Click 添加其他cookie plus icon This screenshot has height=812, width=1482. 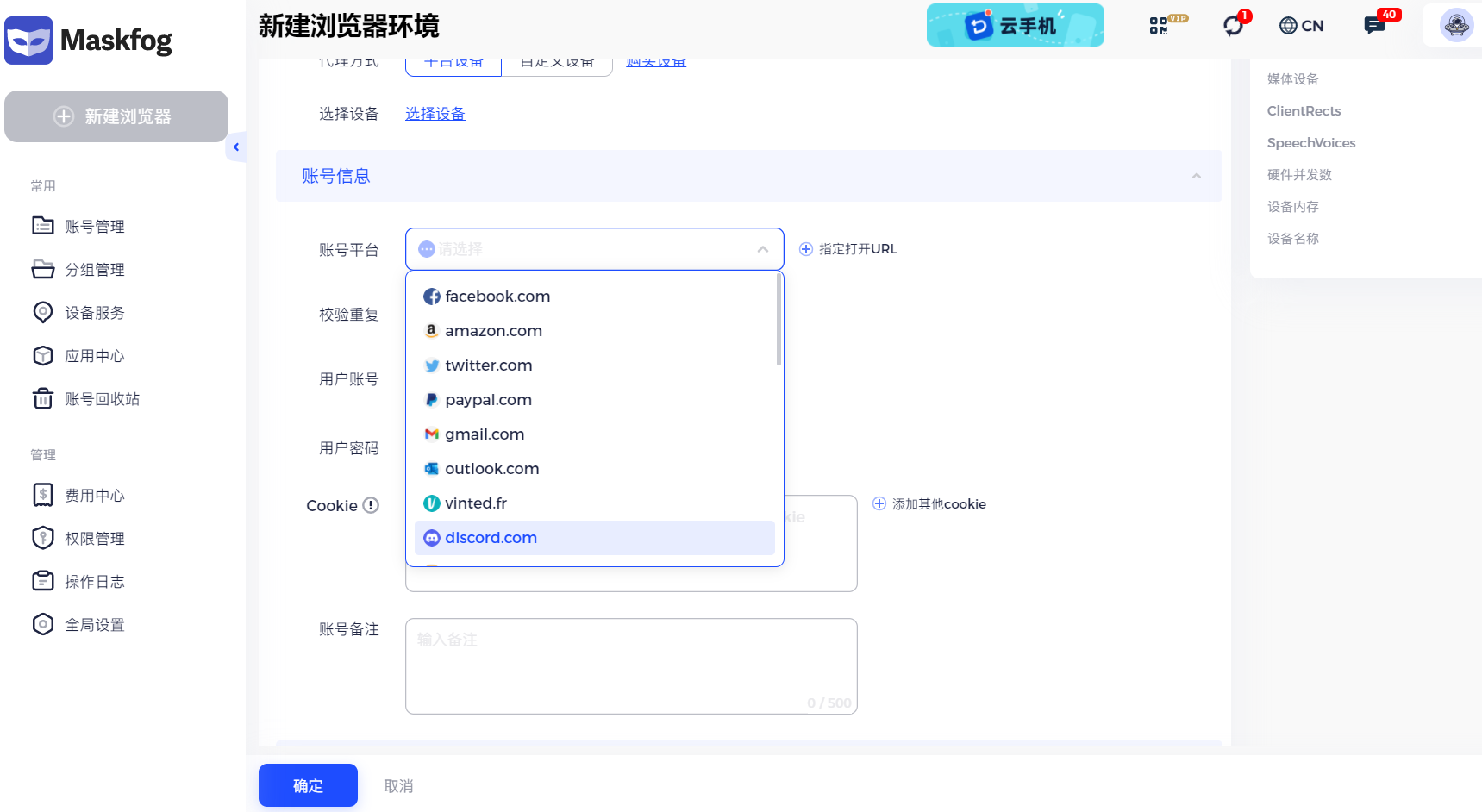click(879, 503)
